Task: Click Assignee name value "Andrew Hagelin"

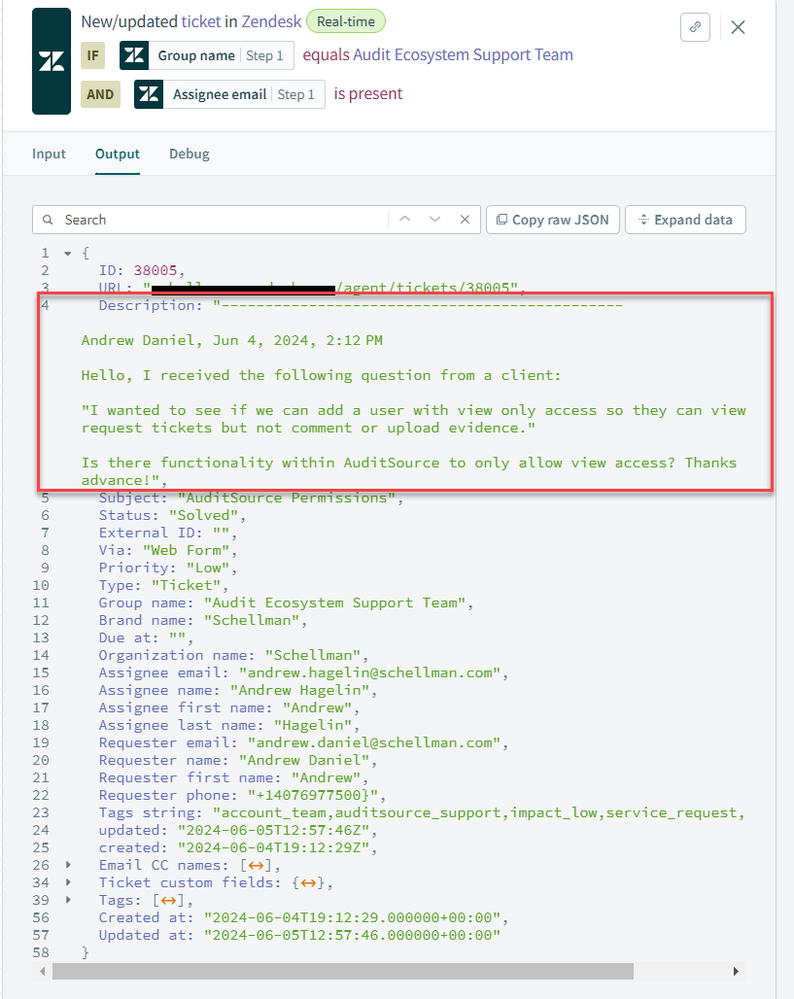Action: click(x=300, y=690)
